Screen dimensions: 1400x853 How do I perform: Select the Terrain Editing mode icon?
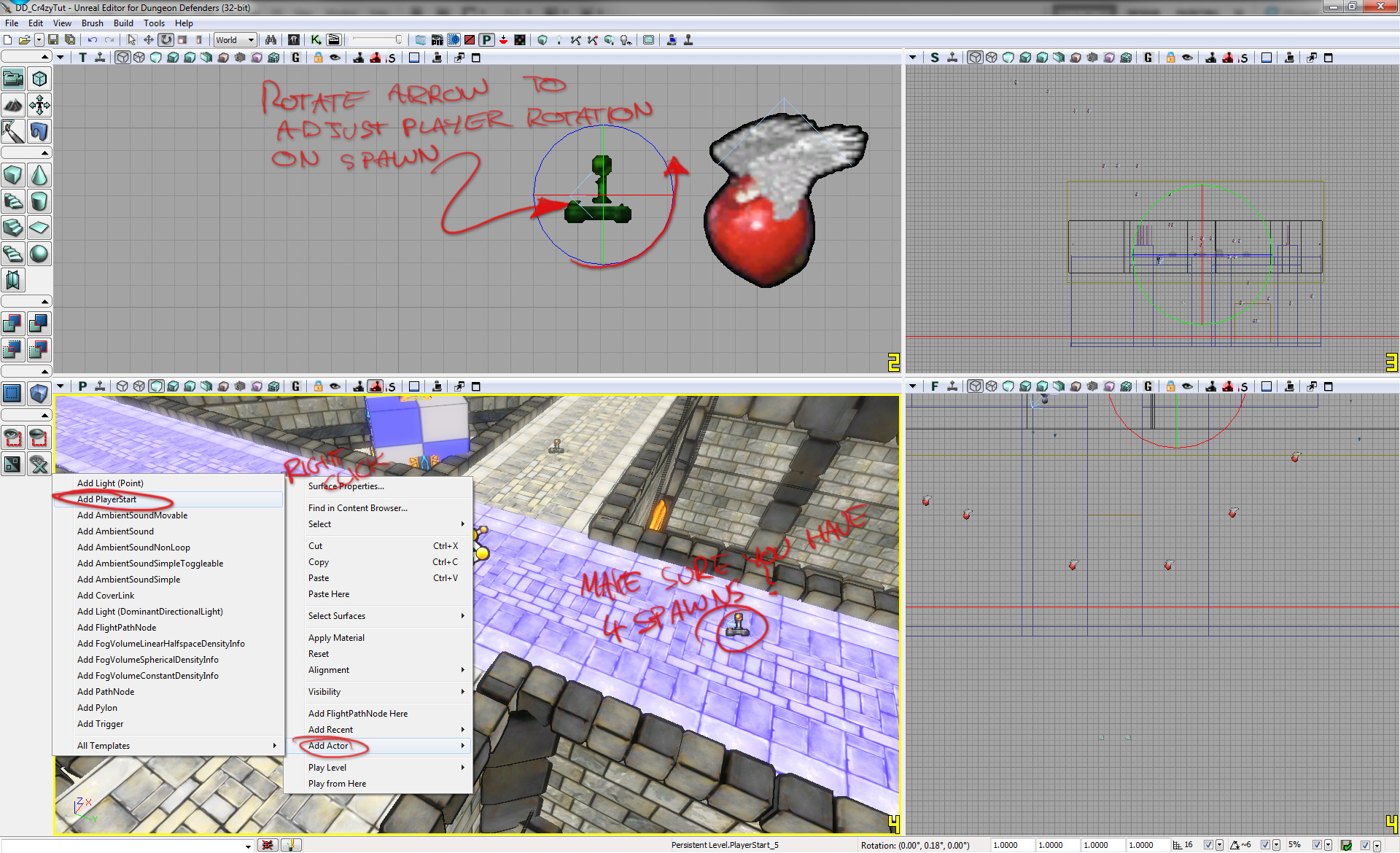point(13,105)
